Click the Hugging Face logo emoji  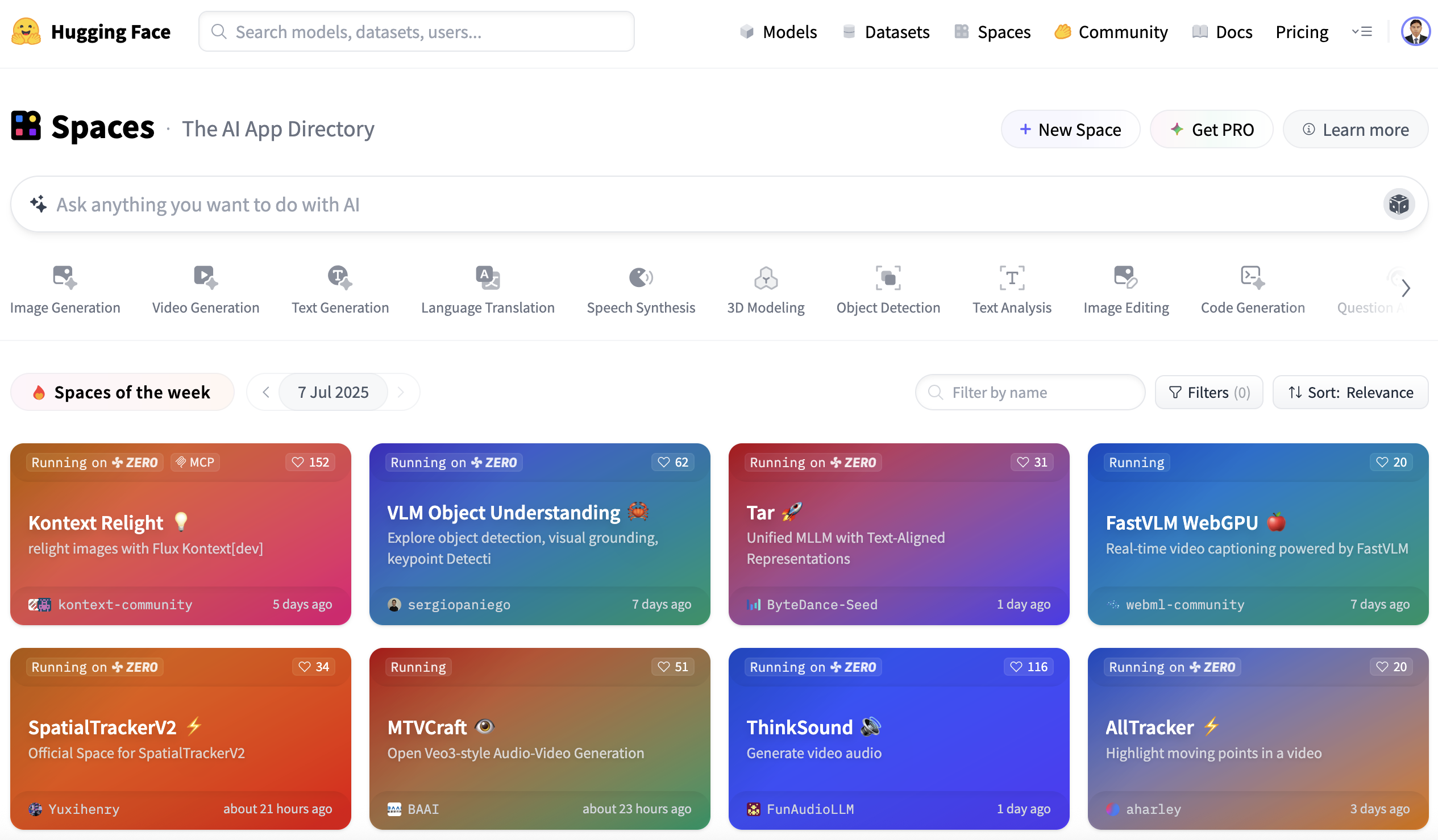pos(26,31)
